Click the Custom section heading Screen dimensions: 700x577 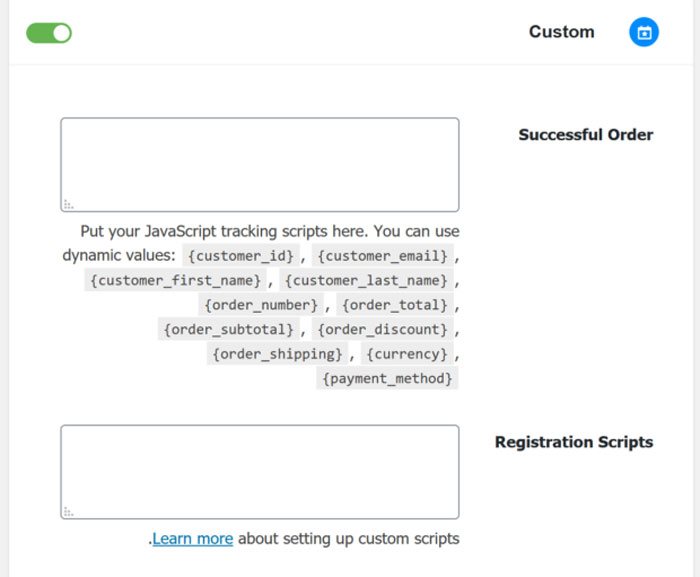[561, 32]
